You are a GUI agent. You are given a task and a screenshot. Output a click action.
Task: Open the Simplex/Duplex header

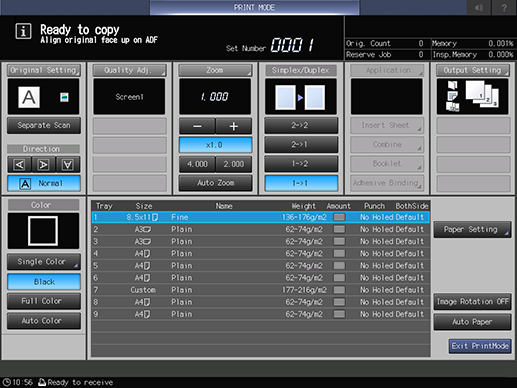click(x=301, y=70)
